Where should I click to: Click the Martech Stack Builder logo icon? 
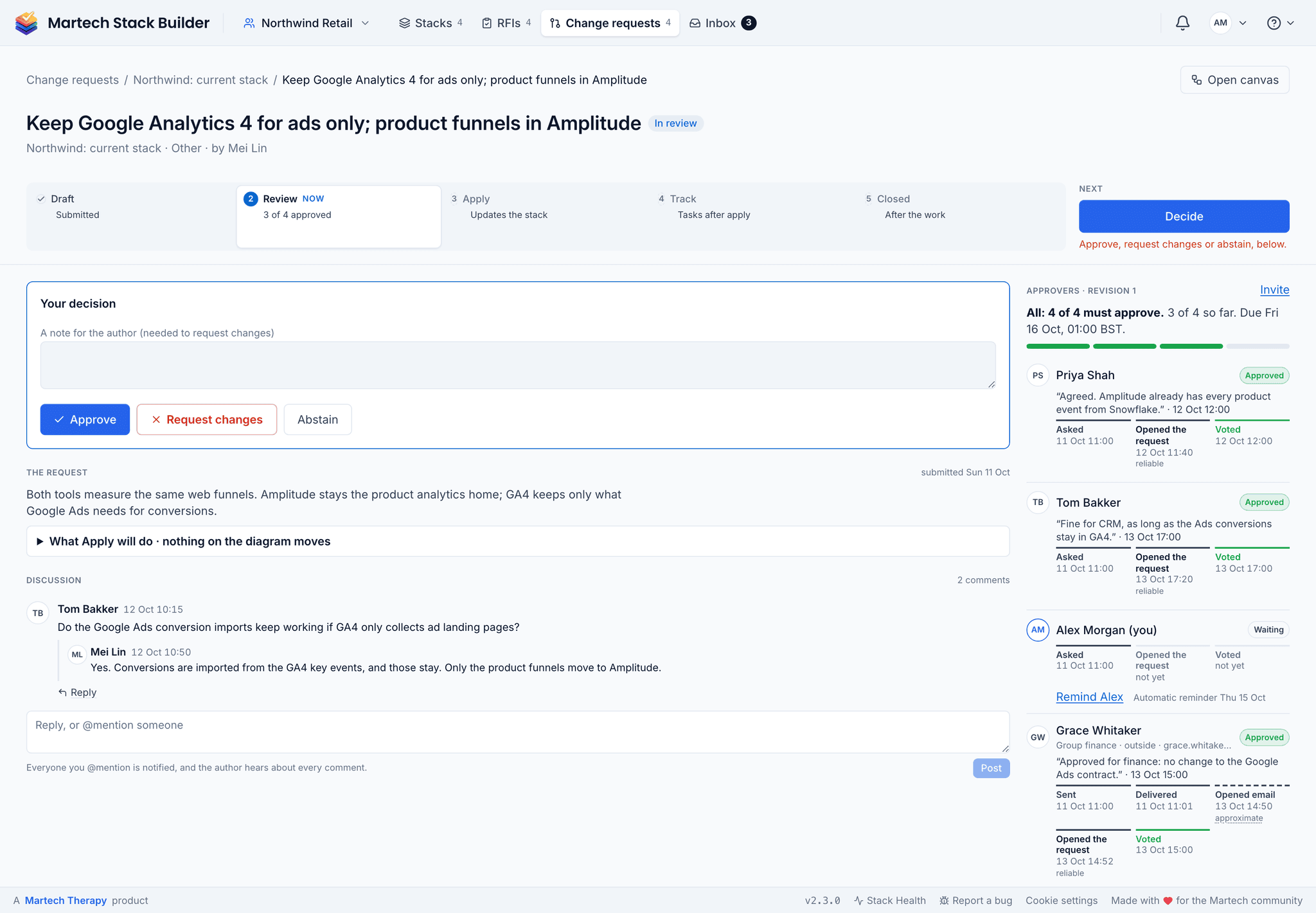[26, 23]
